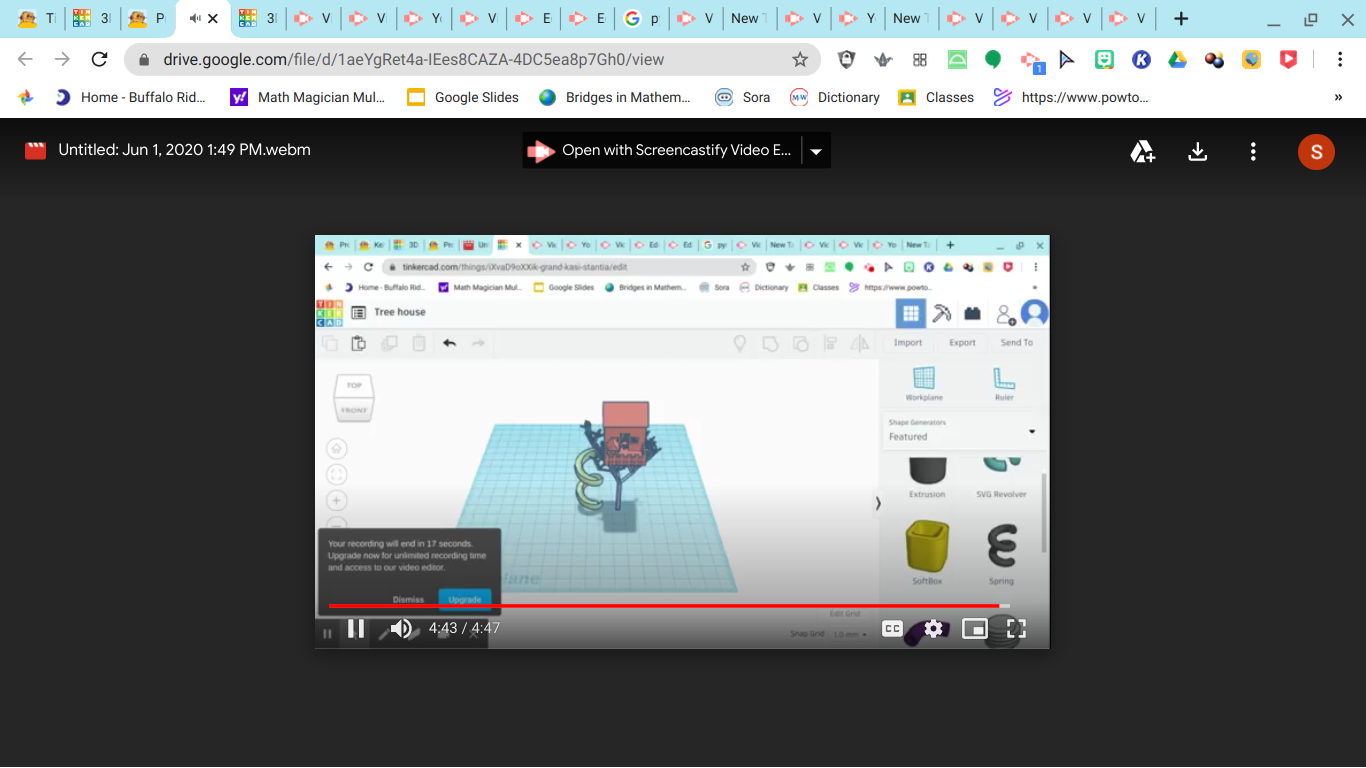Open the Chrome three-dot menu
The width and height of the screenshot is (1366, 768).
pyautogui.click(x=1340, y=60)
